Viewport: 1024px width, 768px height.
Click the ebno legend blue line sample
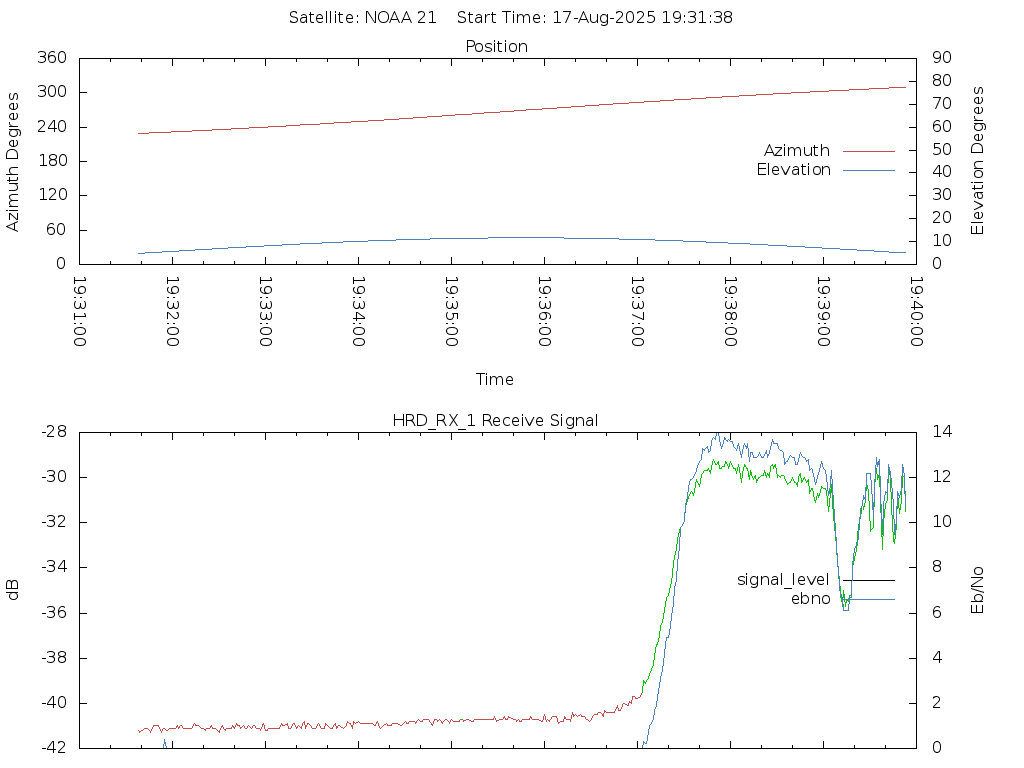click(869, 599)
